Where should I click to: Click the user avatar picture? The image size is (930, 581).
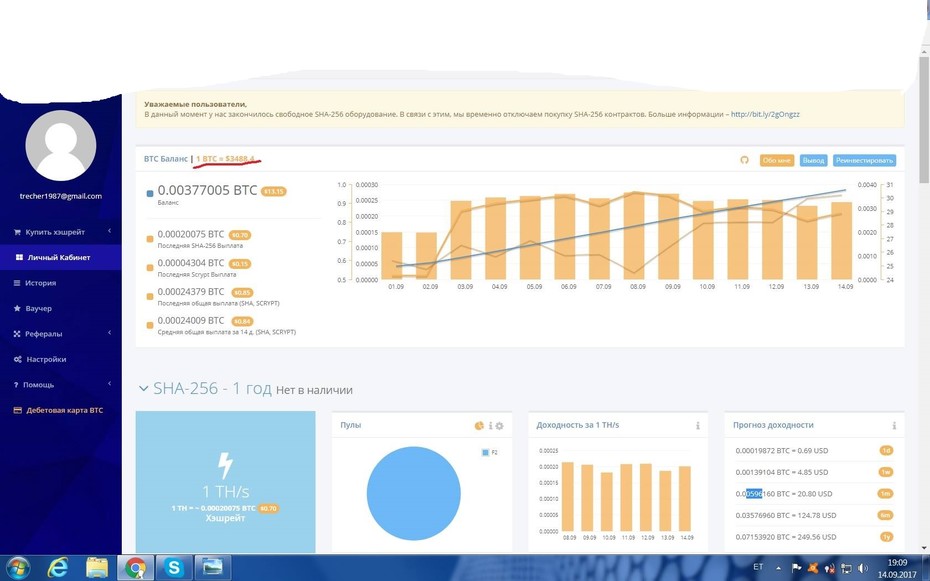pos(60,145)
